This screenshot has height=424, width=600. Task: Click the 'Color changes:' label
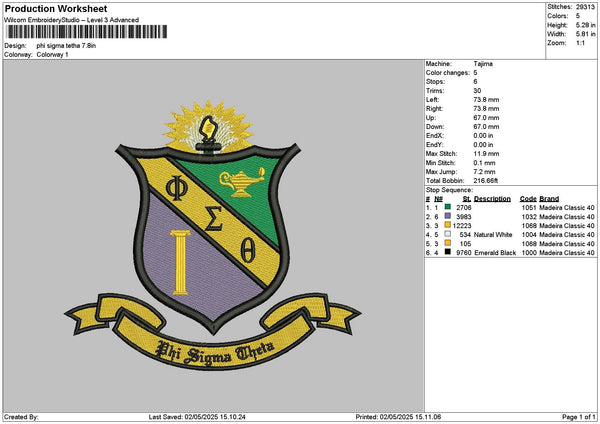coord(448,73)
